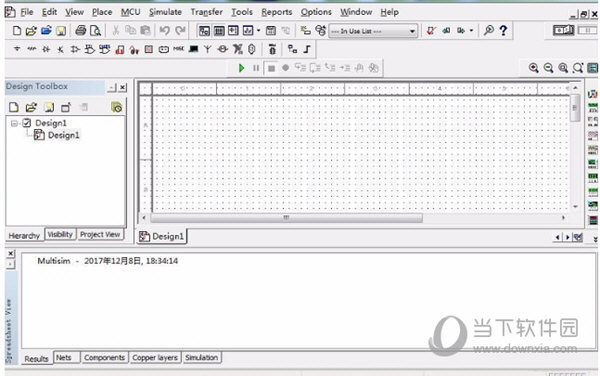Open the In Use List dropdown
This screenshot has width=600, height=376.
point(412,31)
